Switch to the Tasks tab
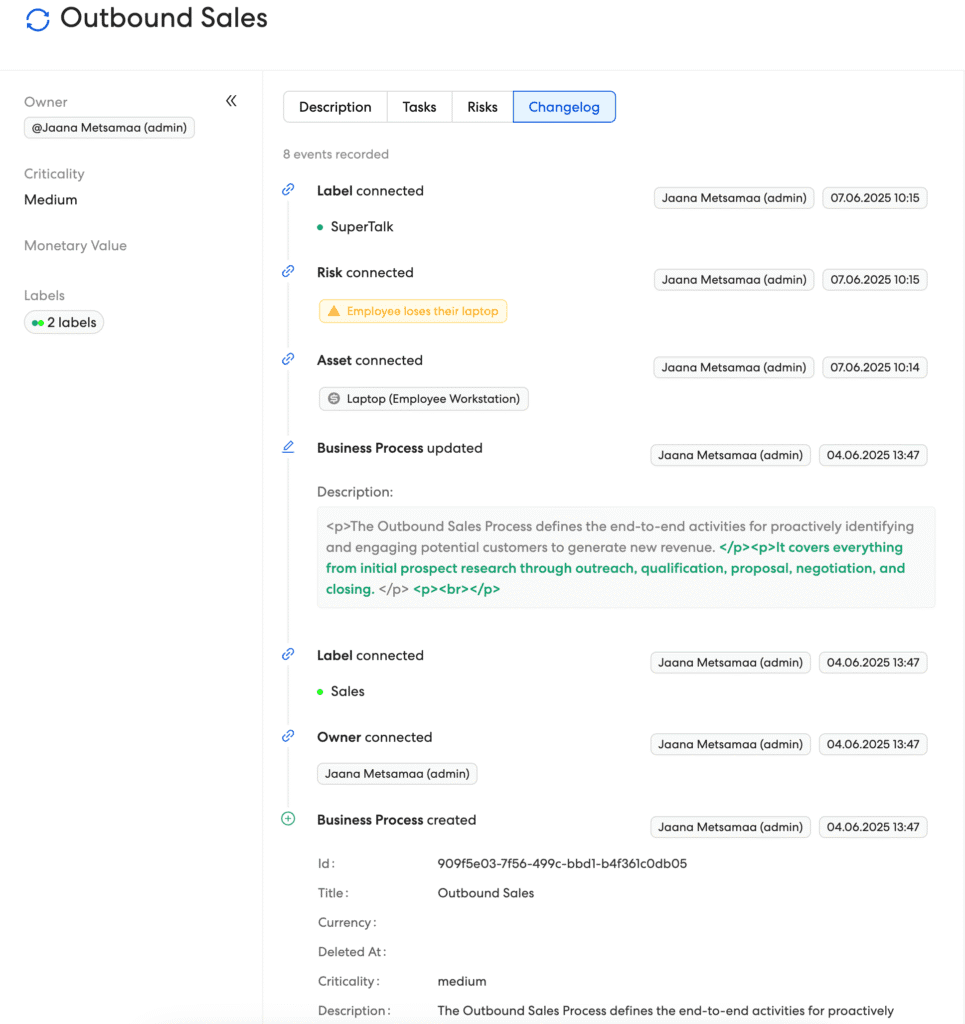This screenshot has height=1024, width=965. pyautogui.click(x=419, y=107)
